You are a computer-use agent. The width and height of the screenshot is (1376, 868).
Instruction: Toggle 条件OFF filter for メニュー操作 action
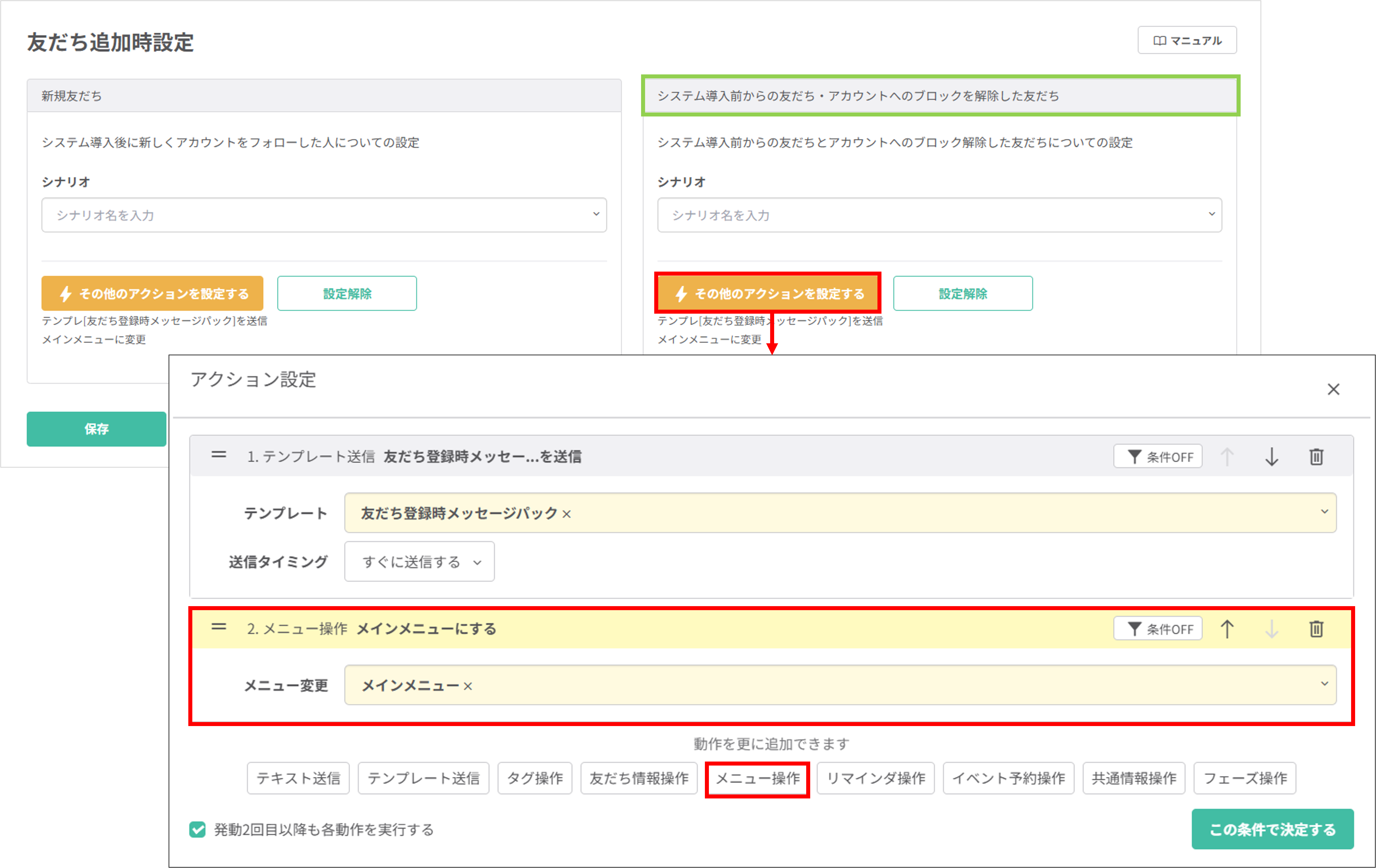[1158, 628]
